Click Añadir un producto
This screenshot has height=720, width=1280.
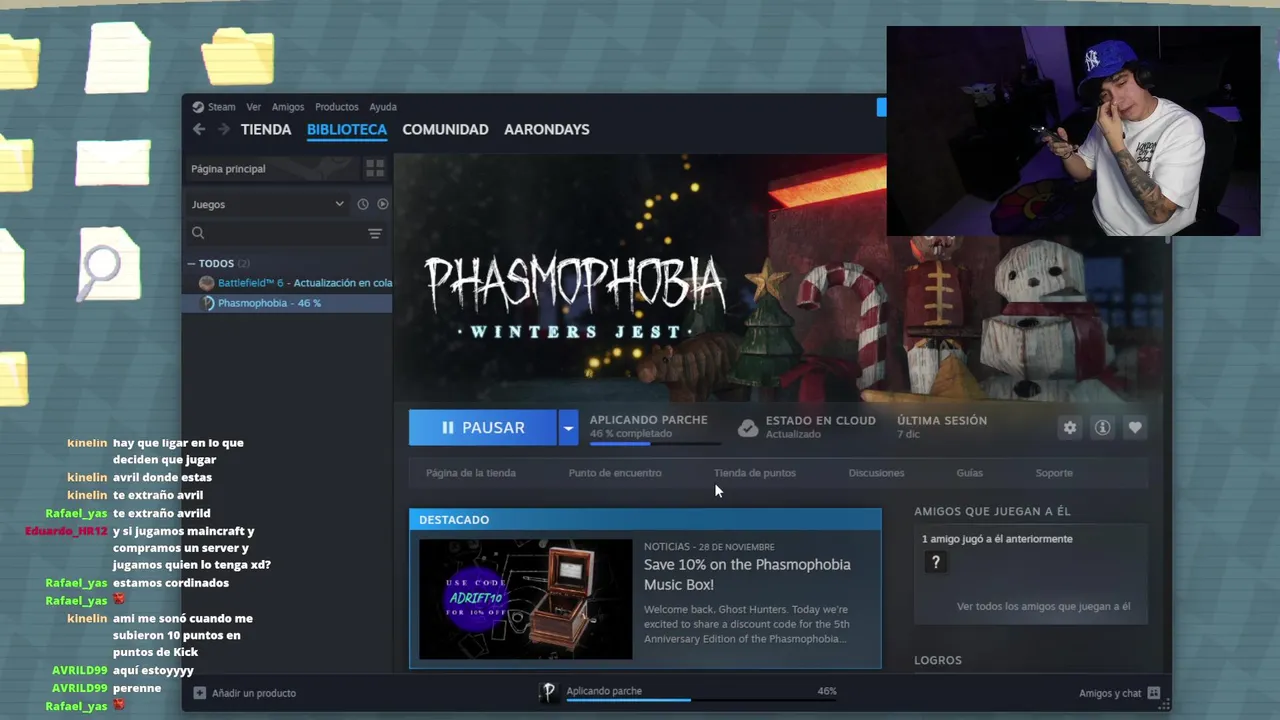point(254,693)
